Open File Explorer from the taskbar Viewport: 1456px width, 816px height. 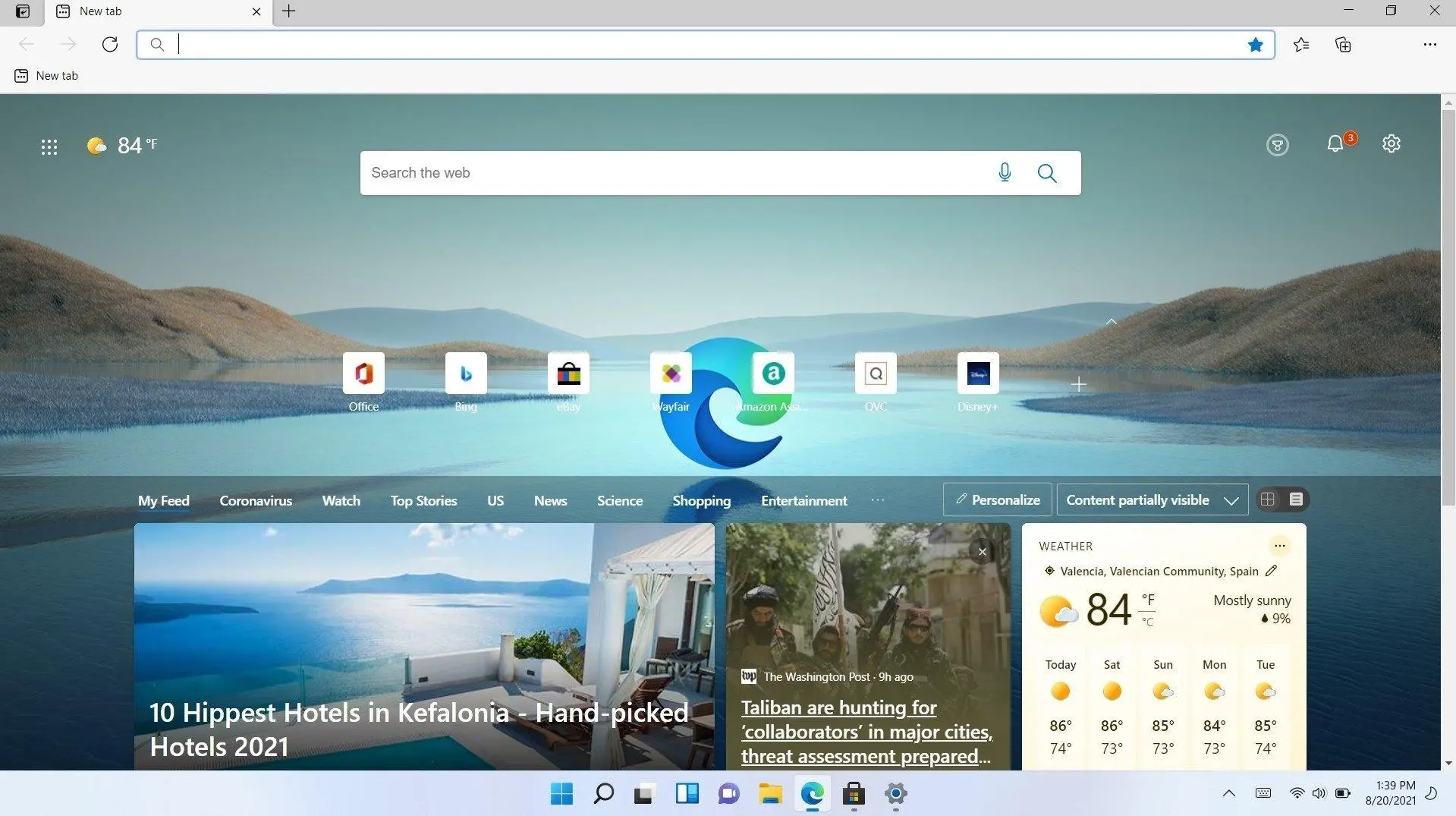[770, 794]
